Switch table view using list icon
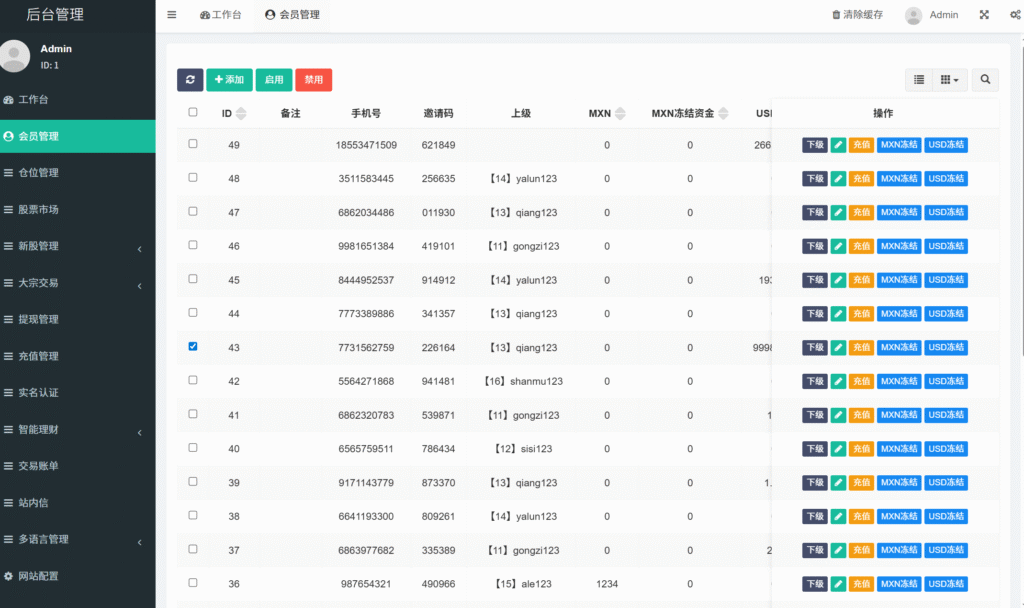1024x608 pixels. (x=918, y=80)
